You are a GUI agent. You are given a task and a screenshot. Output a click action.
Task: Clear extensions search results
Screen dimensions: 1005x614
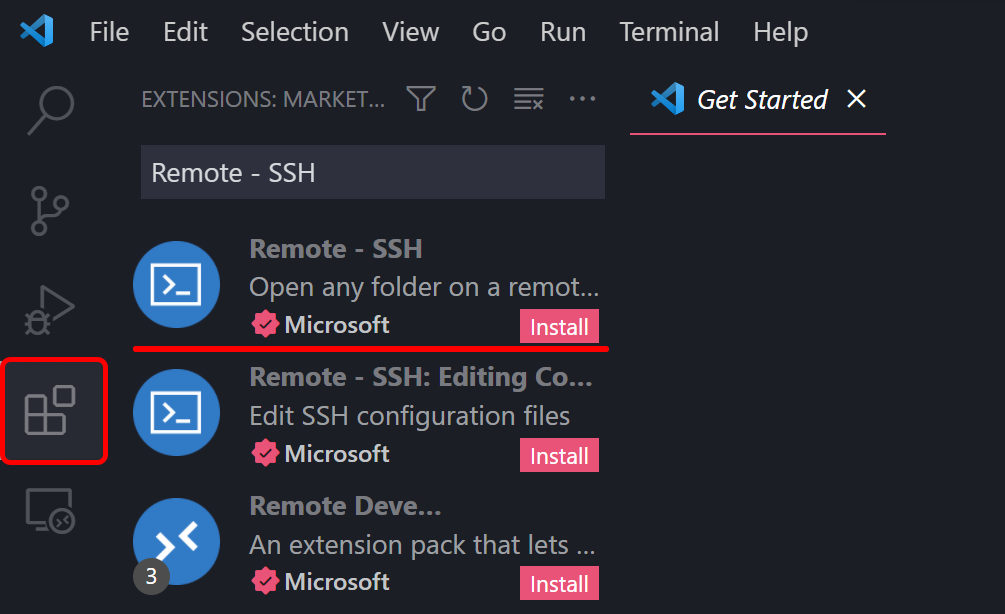(528, 99)
